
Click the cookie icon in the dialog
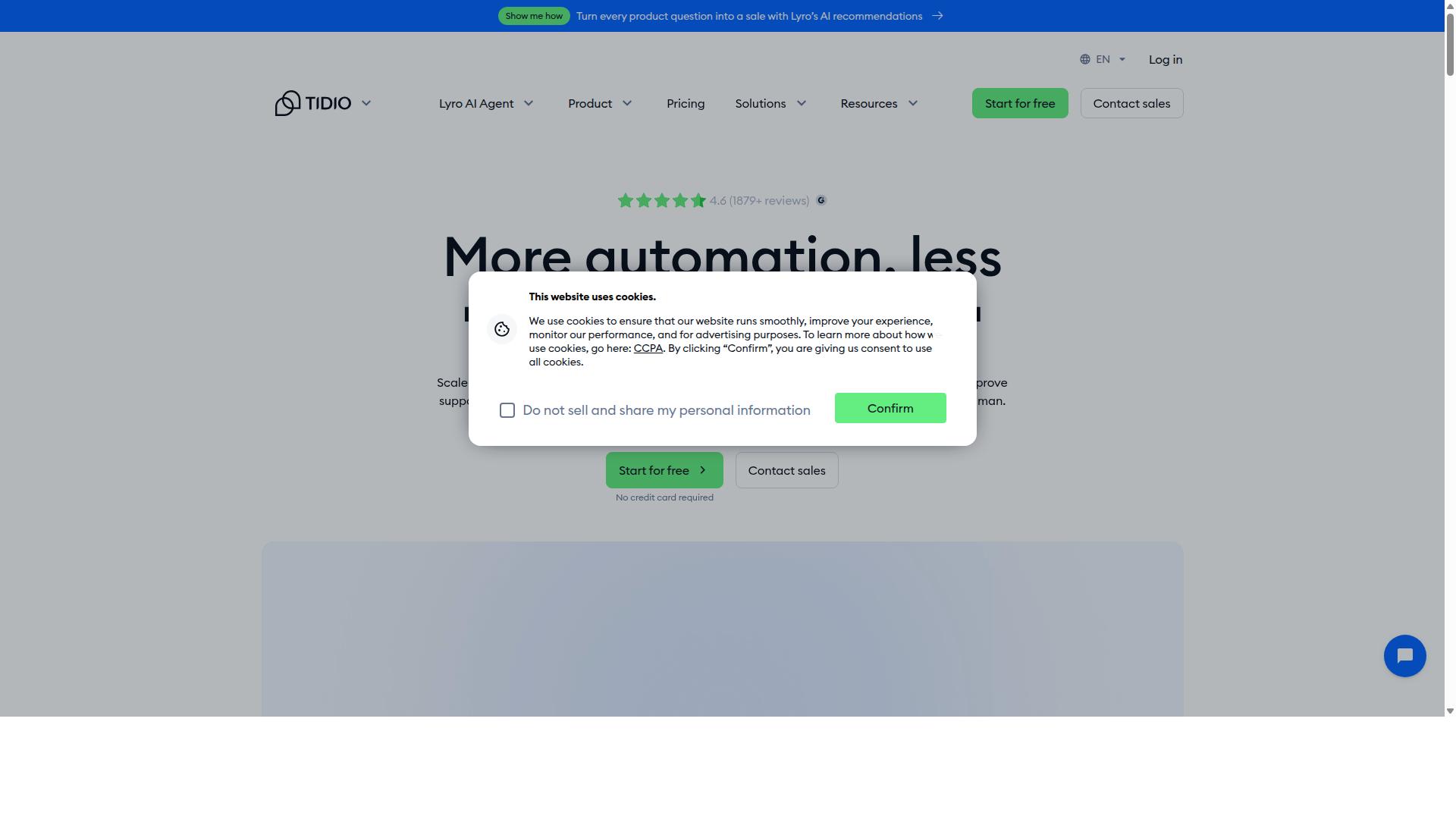(x=501, y=329)
